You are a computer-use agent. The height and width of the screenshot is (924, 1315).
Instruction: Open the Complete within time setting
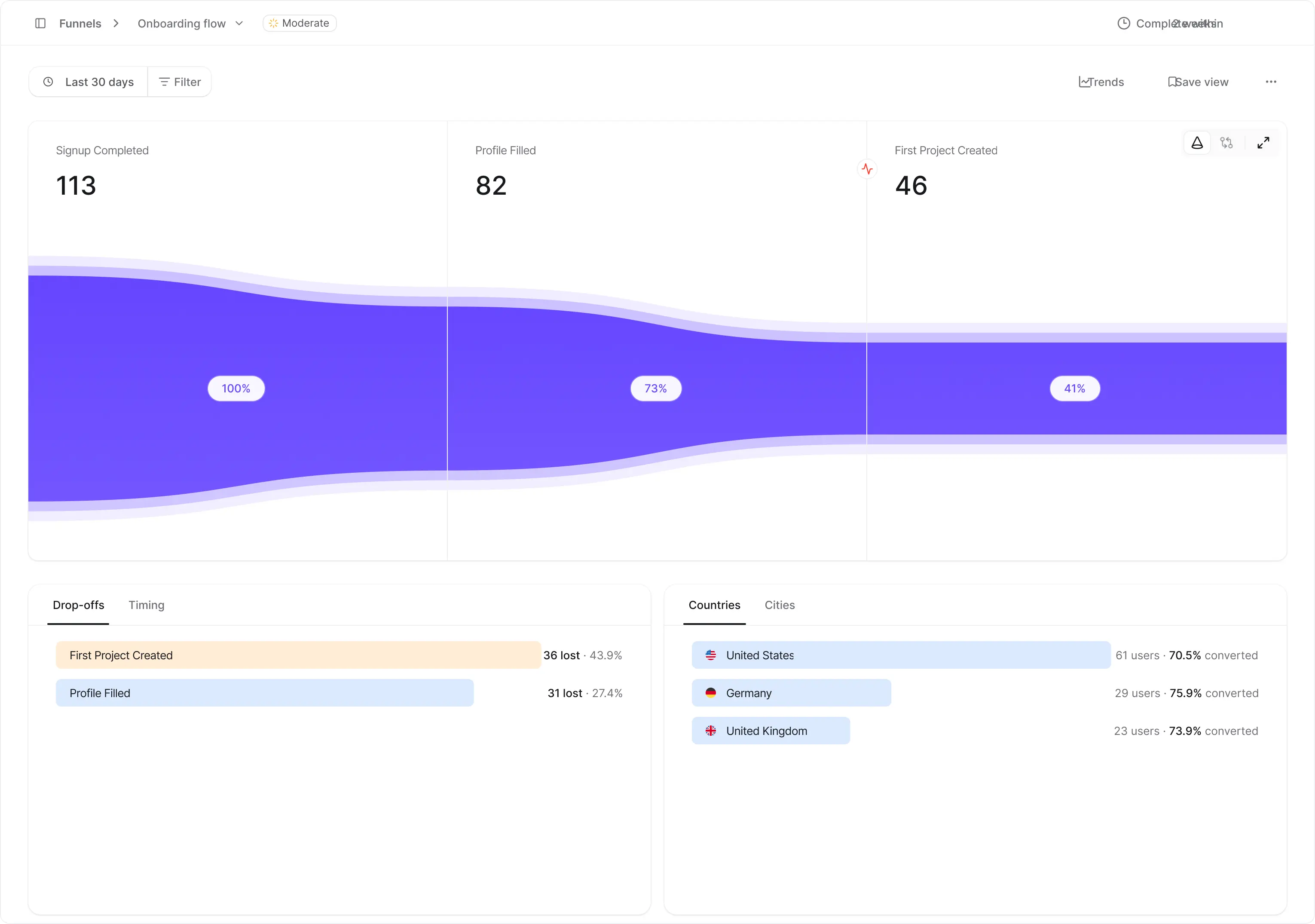(x=1170, y=24)
